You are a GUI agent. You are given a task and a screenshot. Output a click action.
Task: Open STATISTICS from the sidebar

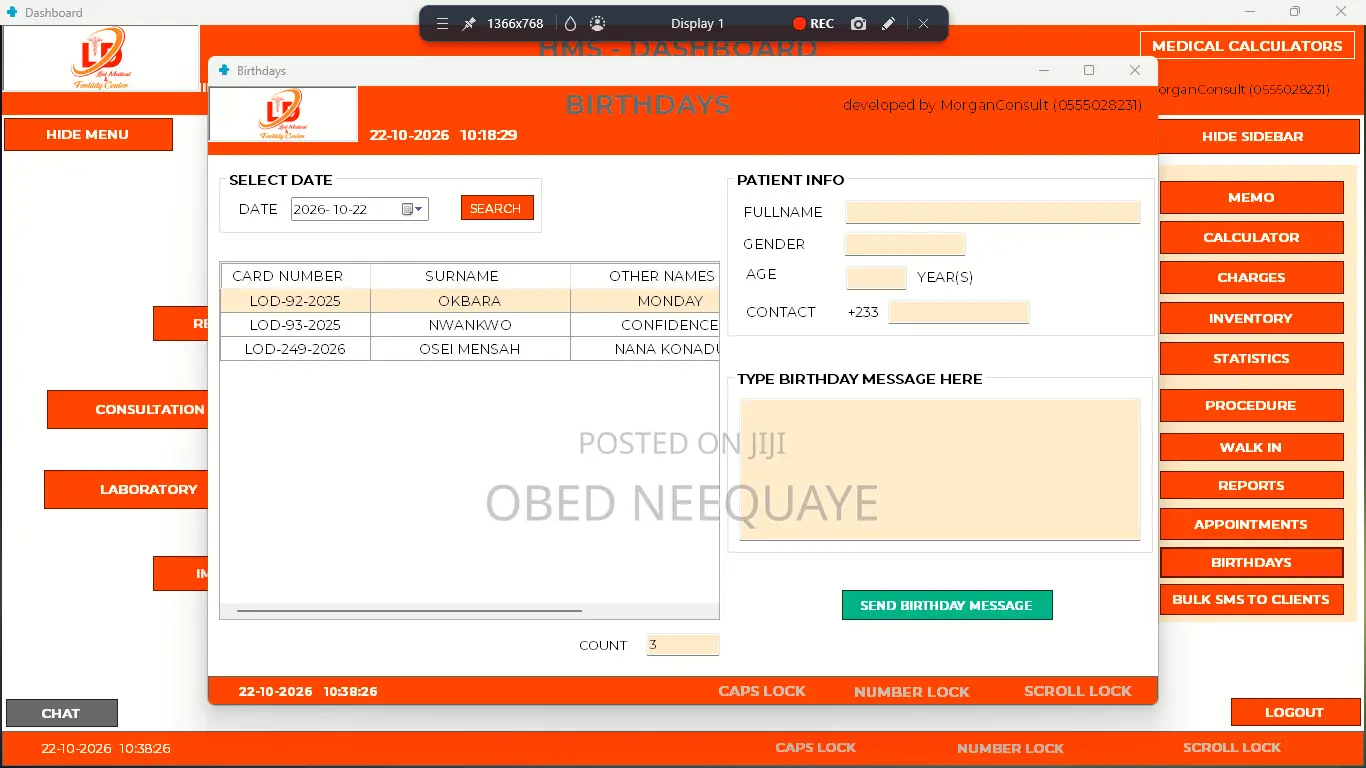coord(1251,358)
